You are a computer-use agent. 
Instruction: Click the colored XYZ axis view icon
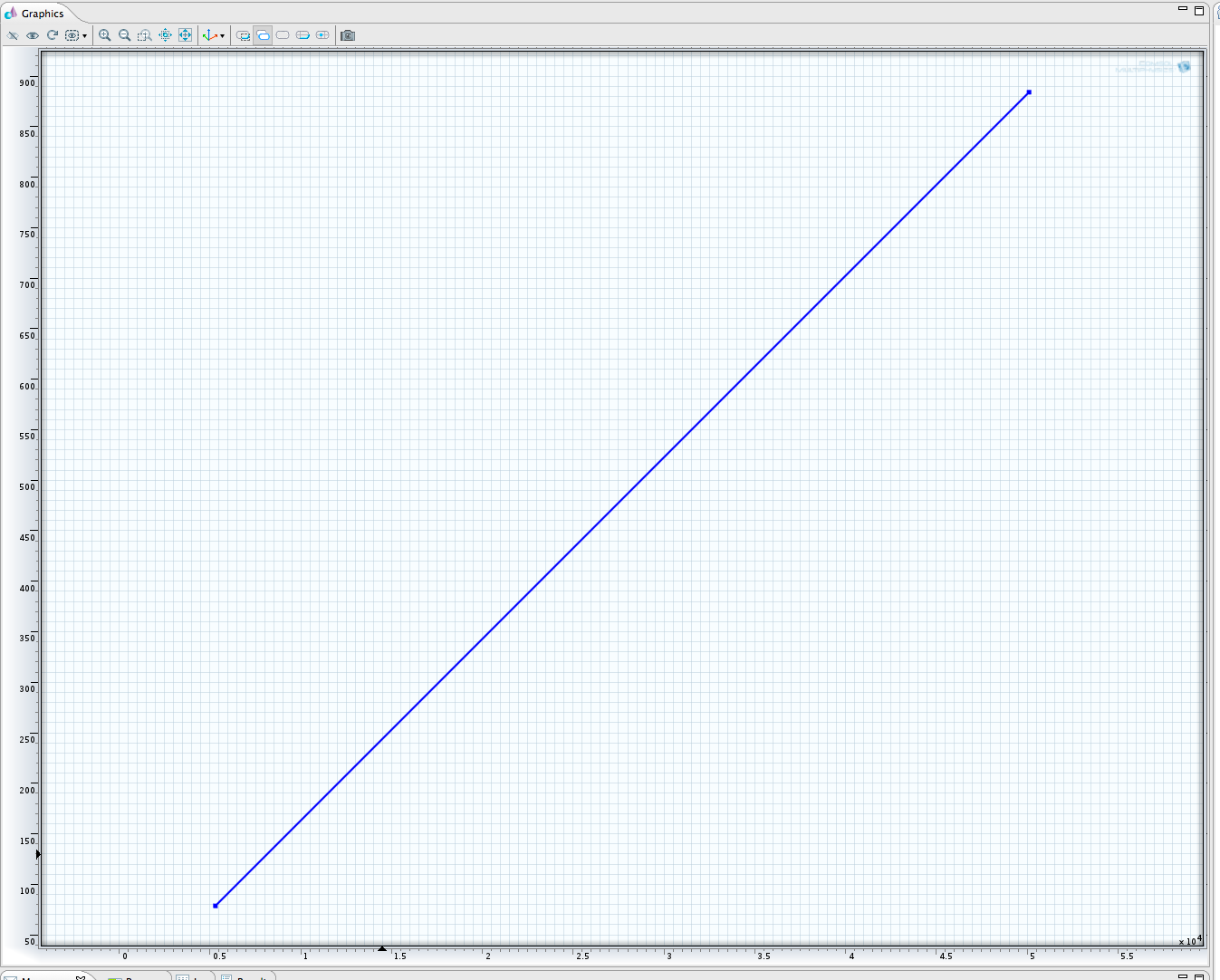pos(209,35)
